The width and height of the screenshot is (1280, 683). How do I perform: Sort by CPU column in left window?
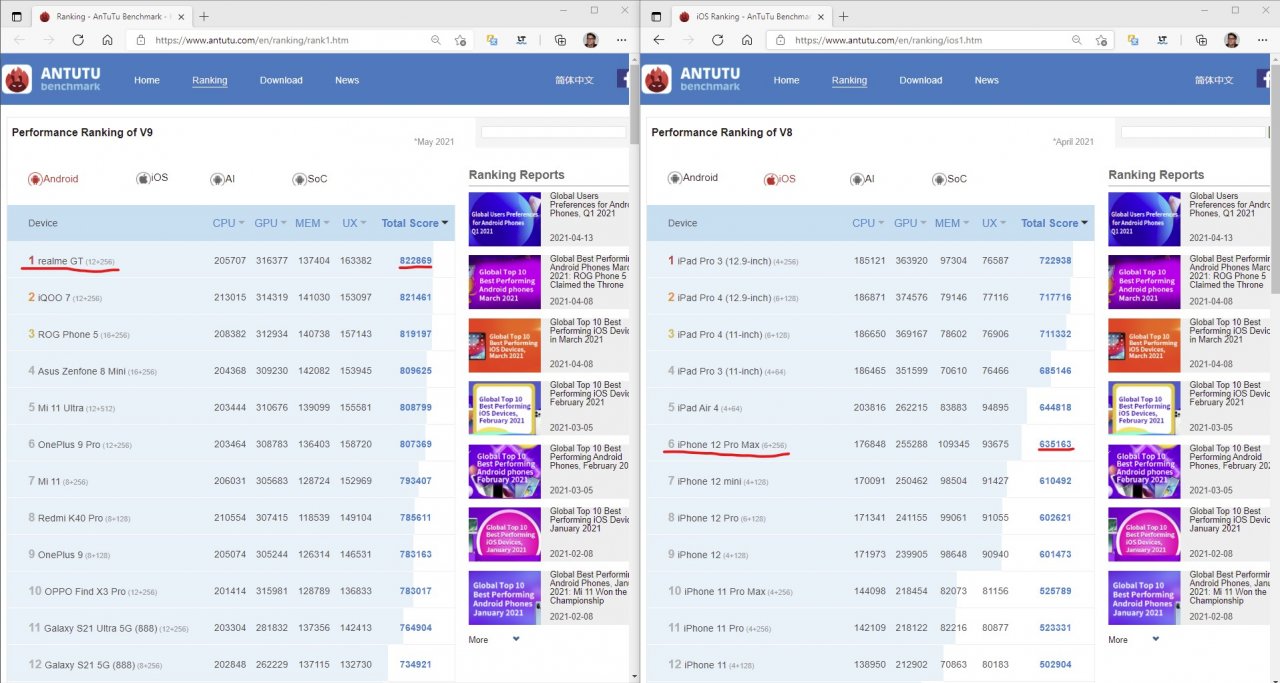(x=229, y=223)
